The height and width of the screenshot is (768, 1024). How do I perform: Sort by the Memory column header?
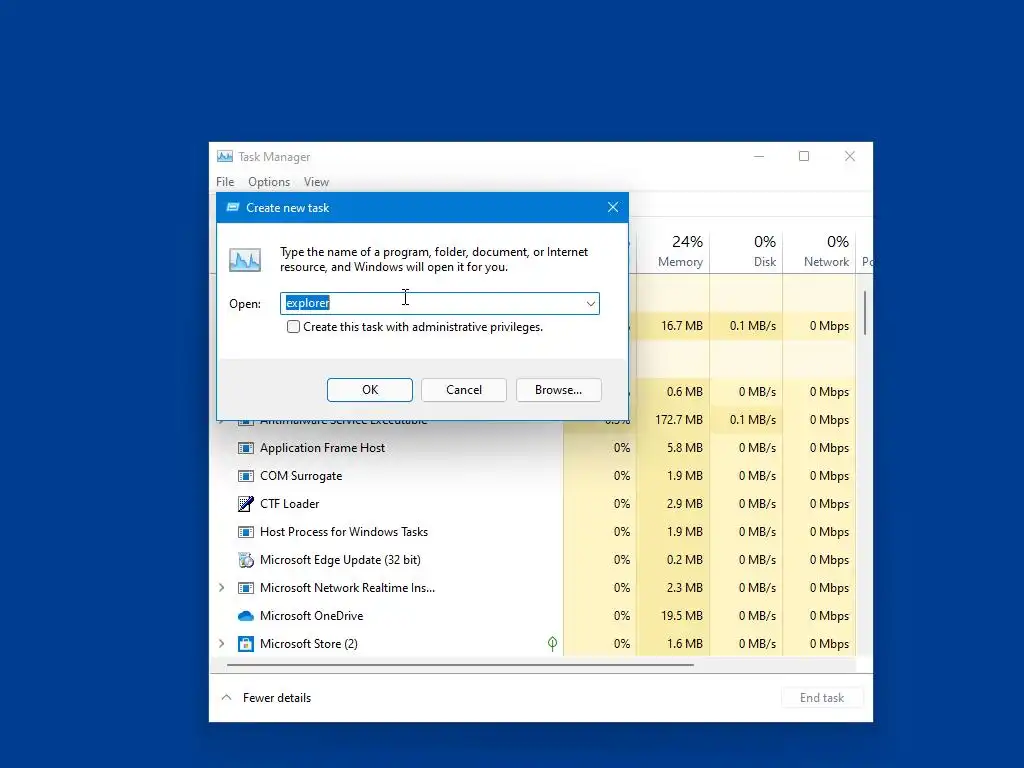click(673, 251)
